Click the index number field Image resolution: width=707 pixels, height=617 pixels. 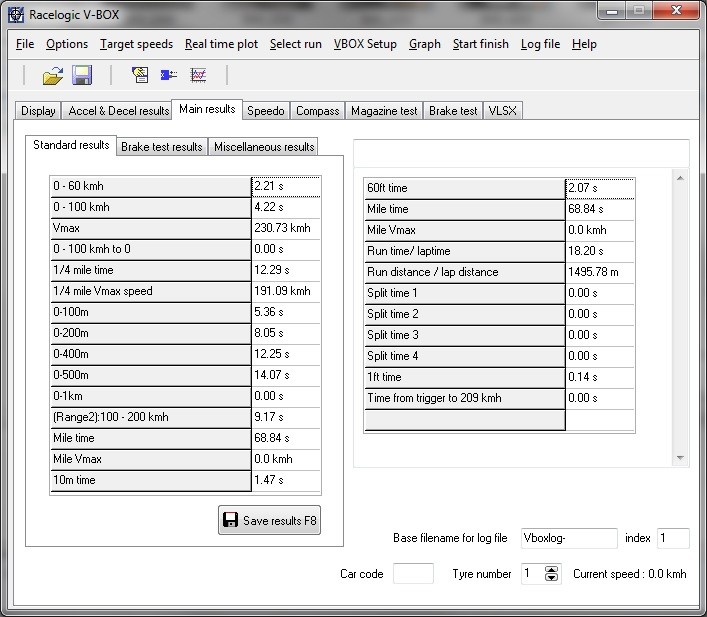click(x=672, y=539)
